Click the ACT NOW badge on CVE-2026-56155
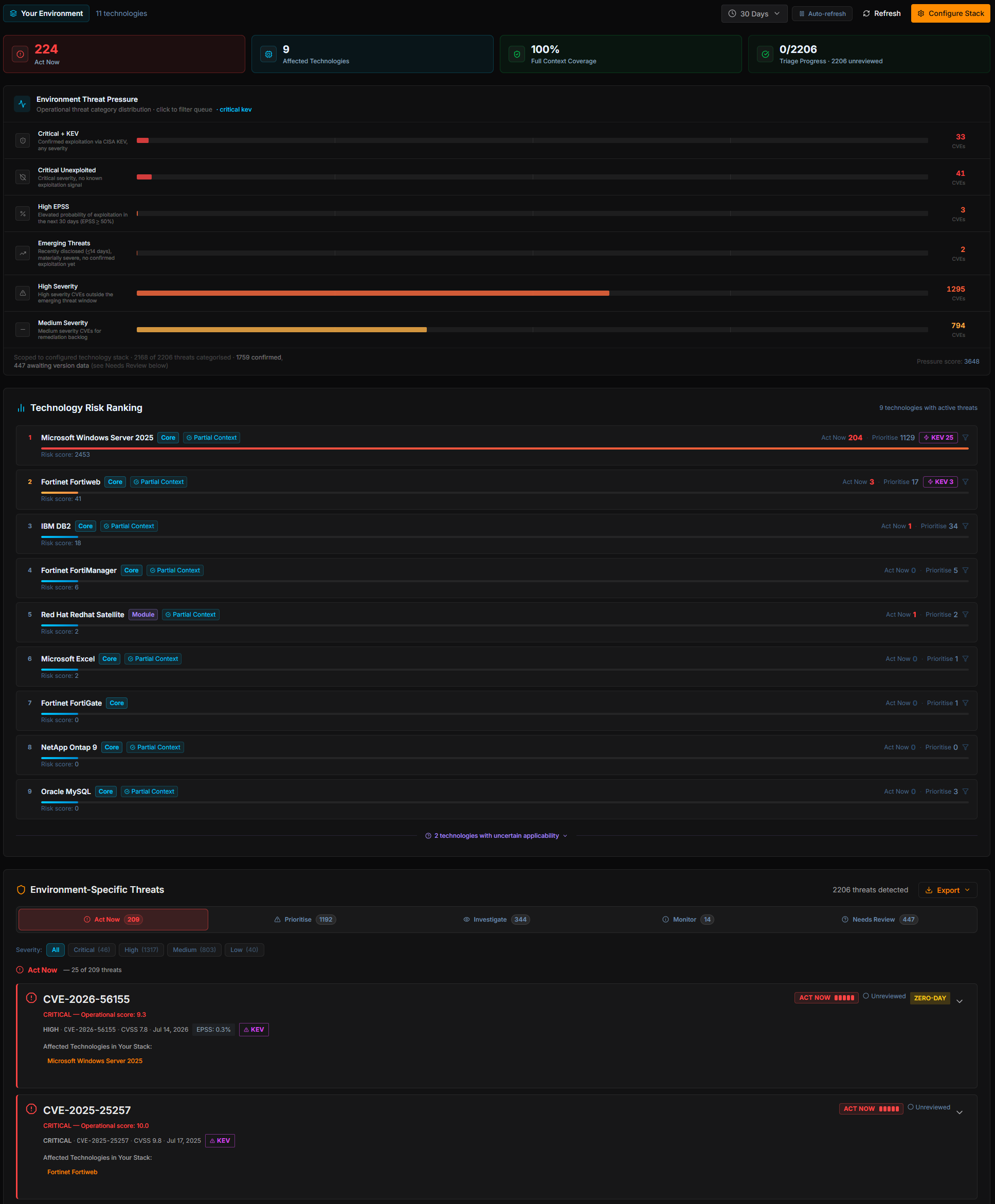Viewport: 995px width, 1204px height. coord(826,998)
